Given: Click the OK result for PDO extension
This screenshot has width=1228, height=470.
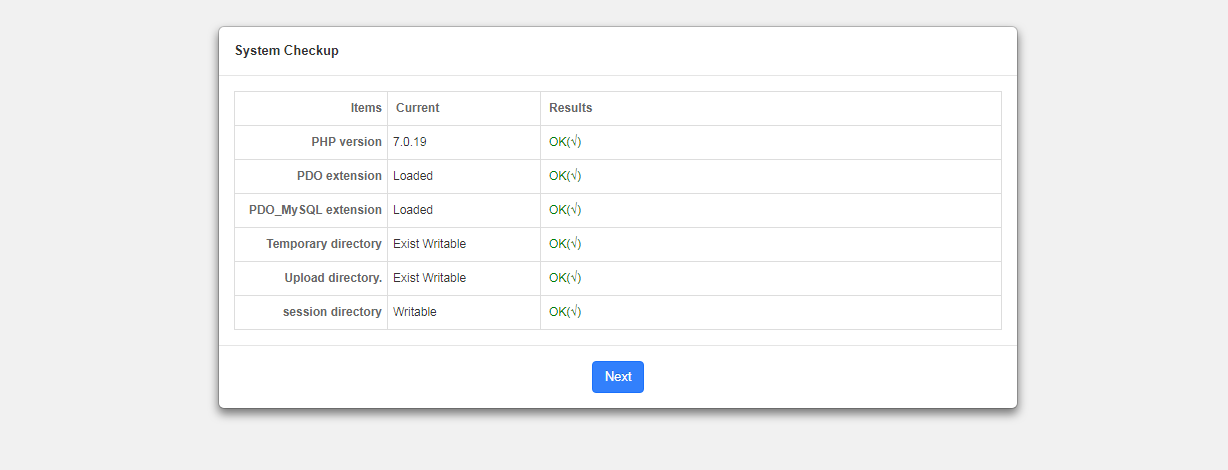Looking at the screenshot, I should [565, 176].
